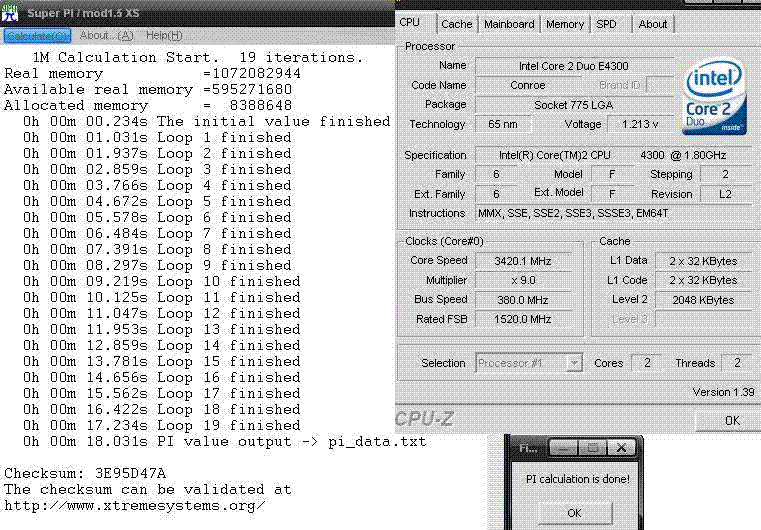Select the SPD tab
This screenshot has width=761, height=530.
[x=607, y=24]
